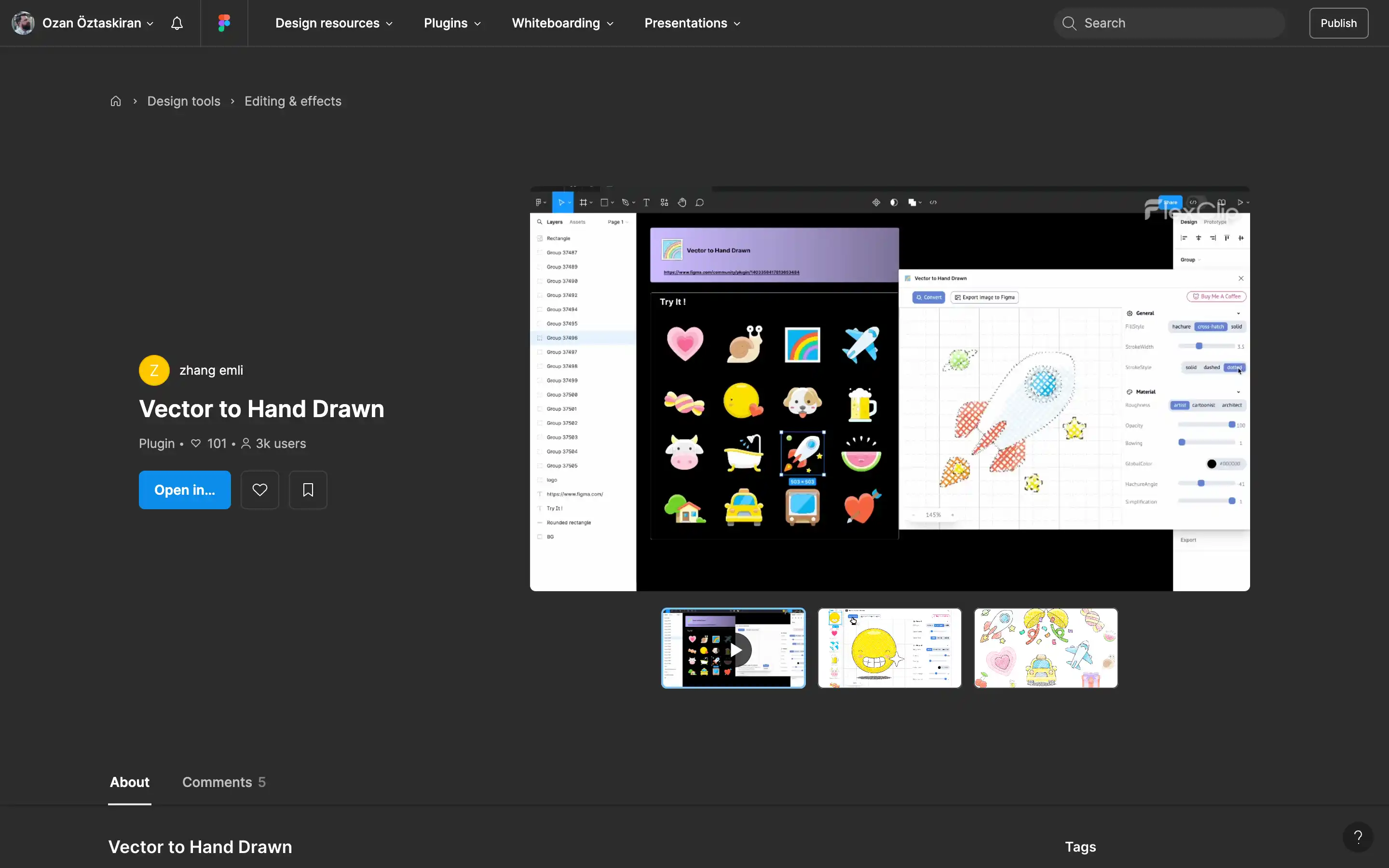Play the first video thumbnail
The width and height of the screenshot is (1389, 868).
point(734,648)
